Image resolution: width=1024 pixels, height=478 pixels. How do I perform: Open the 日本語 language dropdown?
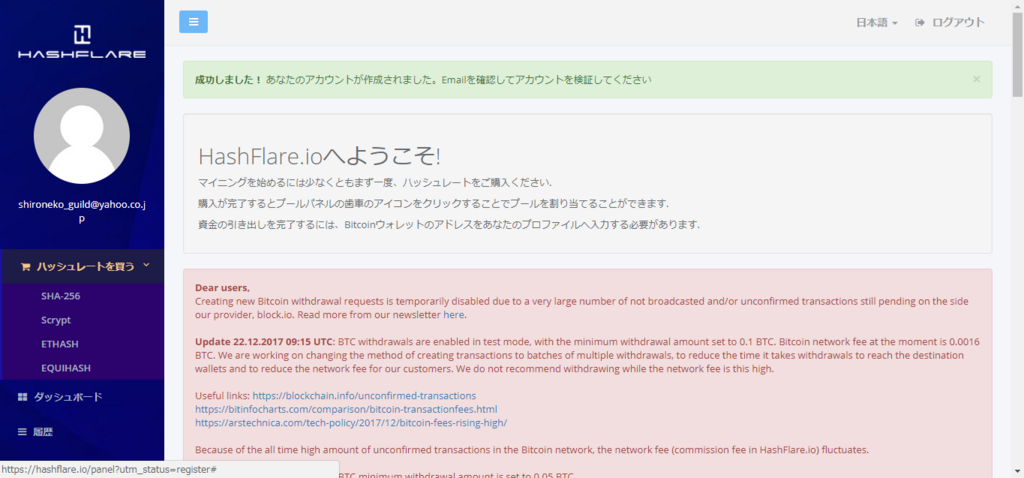[x=876, y=22]
